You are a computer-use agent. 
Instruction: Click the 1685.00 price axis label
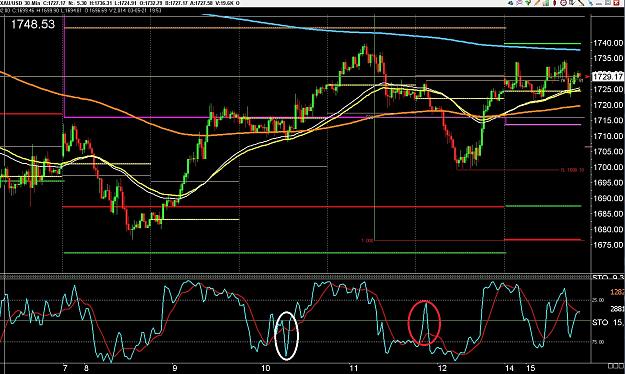[x=608, y=214]
